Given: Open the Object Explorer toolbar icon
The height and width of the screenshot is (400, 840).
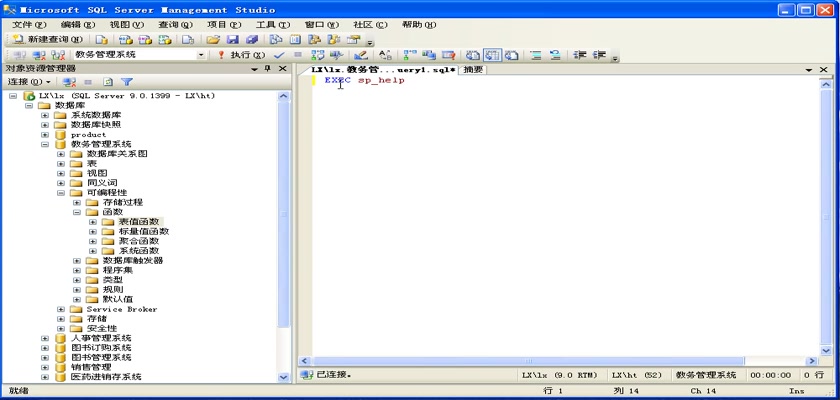Looking at the screenshot, I should click(314, 39).
